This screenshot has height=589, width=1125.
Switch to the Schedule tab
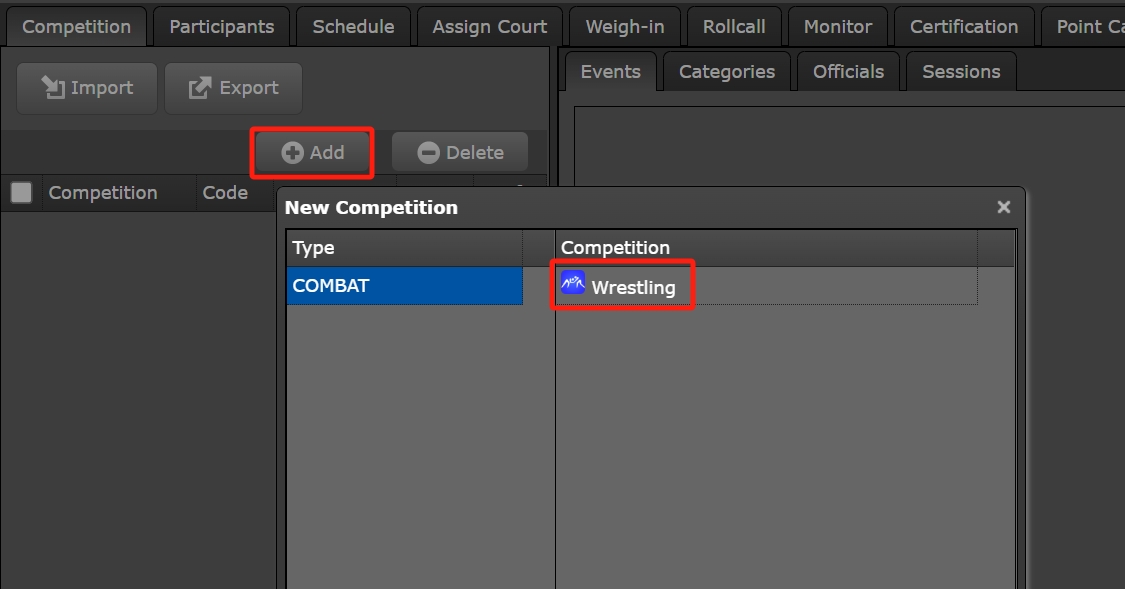click(x=353, y=27)
